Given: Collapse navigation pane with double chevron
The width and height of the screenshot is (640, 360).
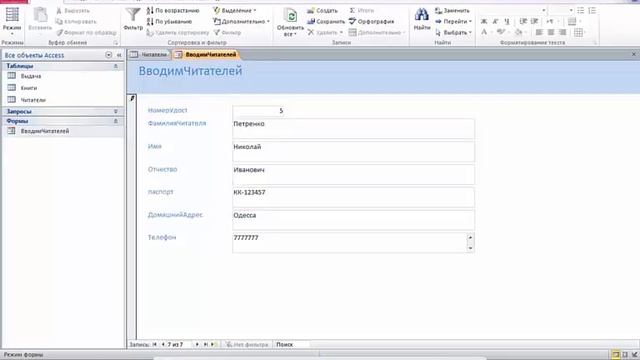Looking at the screenshot, I should tap(119, 55).
